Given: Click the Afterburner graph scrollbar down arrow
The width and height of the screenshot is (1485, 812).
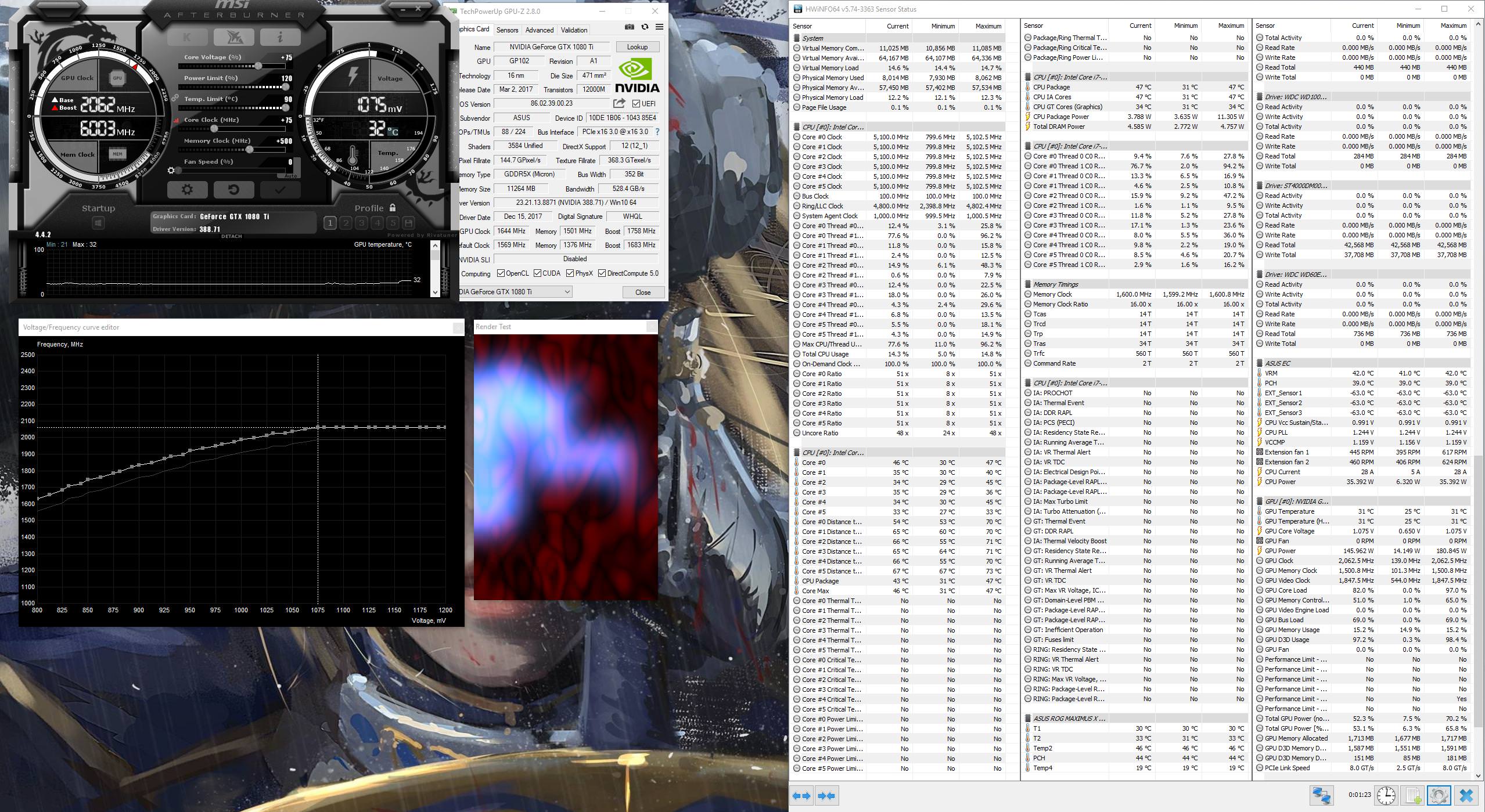Looking at the screenshot, I should click(x=435, y=293).
